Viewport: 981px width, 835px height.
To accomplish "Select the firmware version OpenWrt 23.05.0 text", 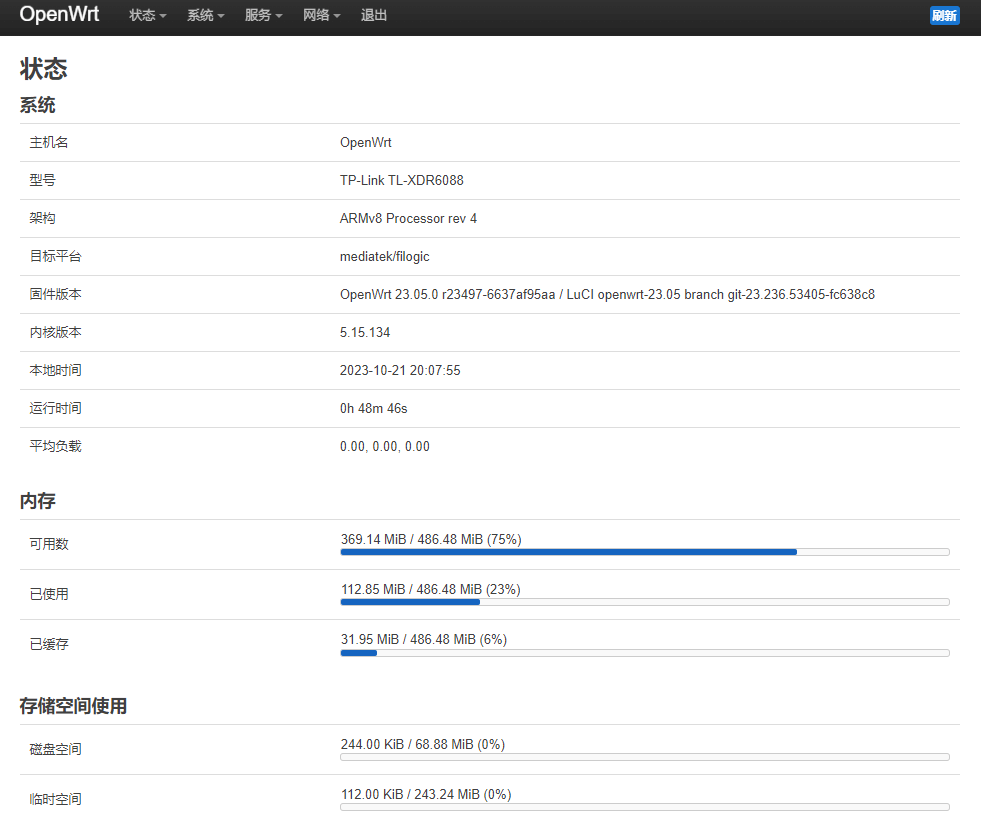I will 606,294.
